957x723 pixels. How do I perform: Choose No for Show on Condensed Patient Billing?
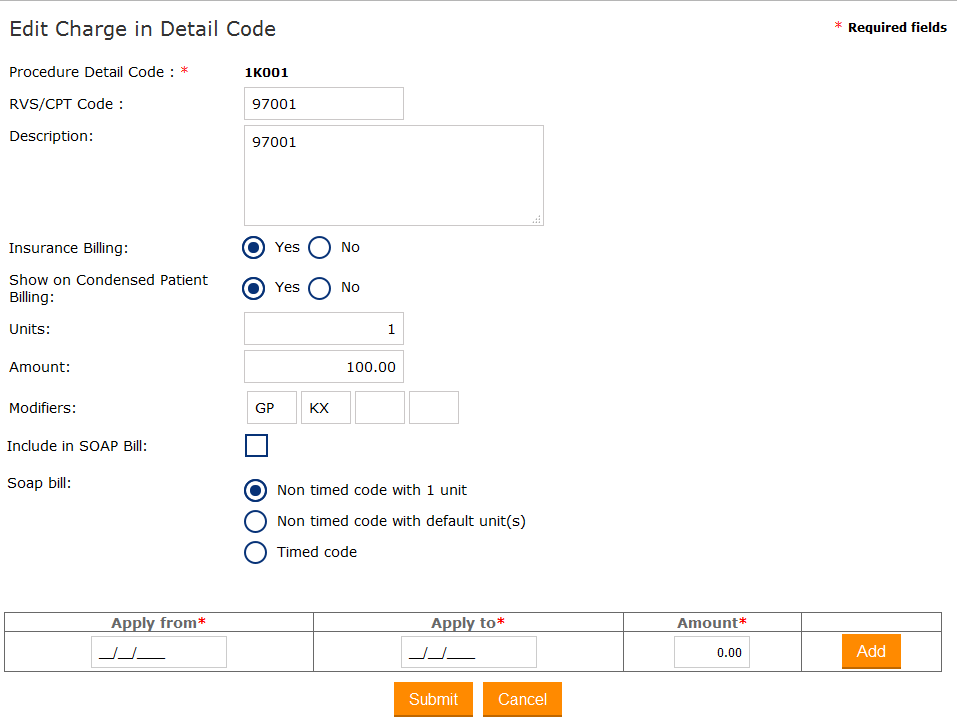319,288
